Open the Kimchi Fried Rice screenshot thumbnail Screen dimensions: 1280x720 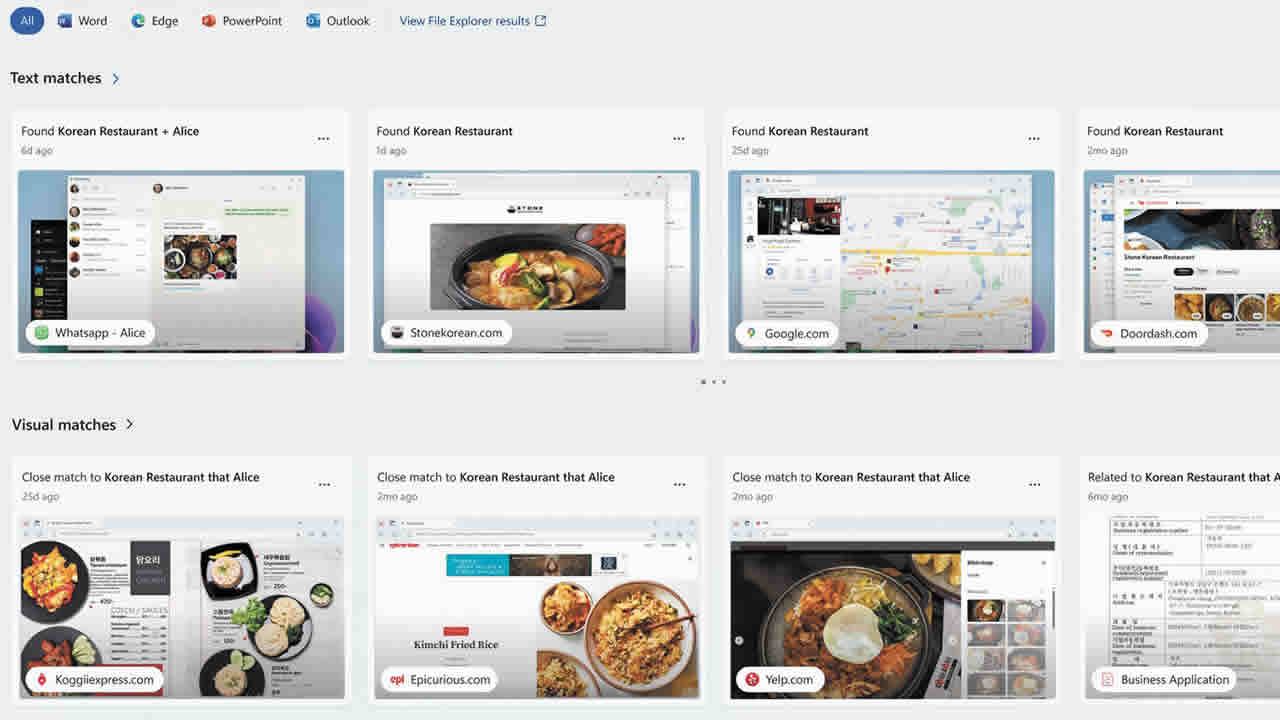[x=535, y=607]
